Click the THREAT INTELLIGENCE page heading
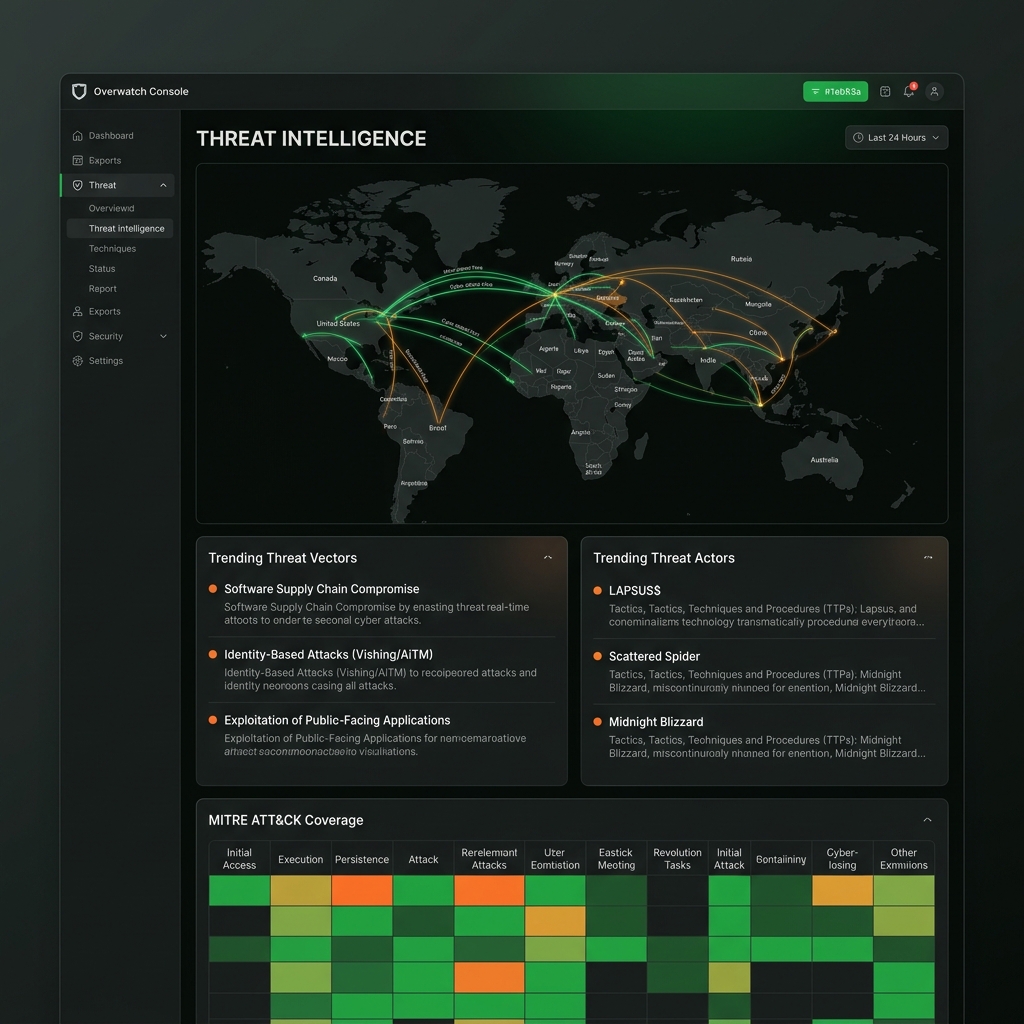 311,138
